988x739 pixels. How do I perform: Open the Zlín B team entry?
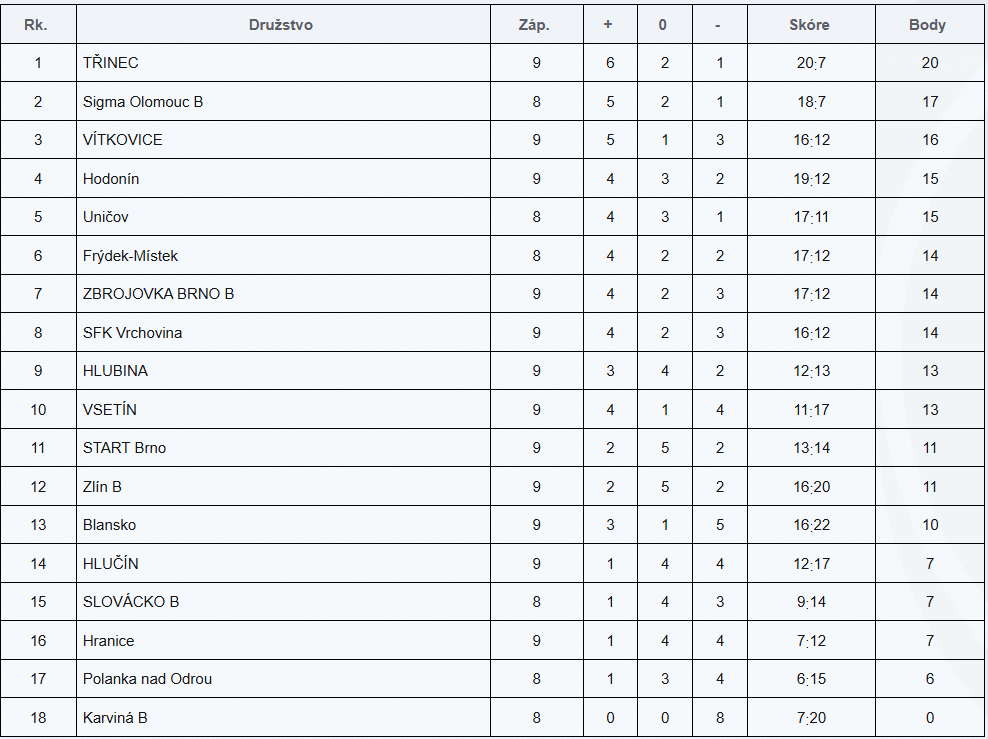[102, 487]
